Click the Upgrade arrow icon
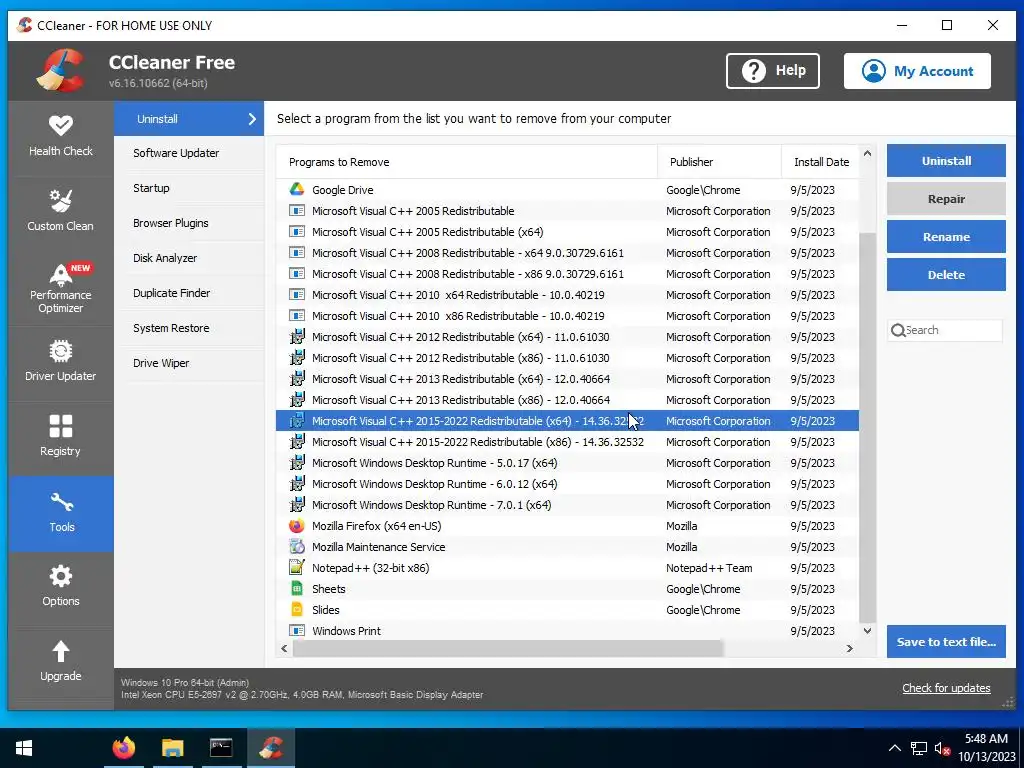Viewport: 1024px width, 768px height. pos(61,651)
